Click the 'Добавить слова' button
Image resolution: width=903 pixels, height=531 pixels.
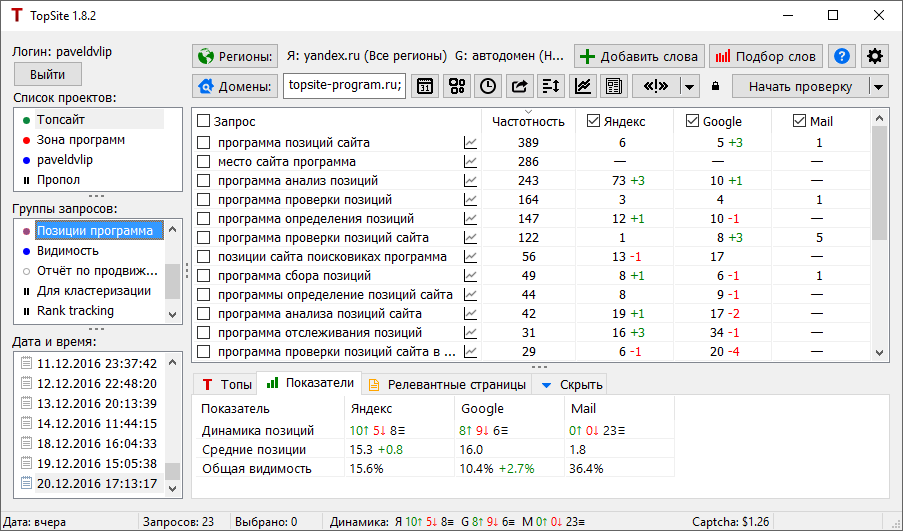click(640, 56)
